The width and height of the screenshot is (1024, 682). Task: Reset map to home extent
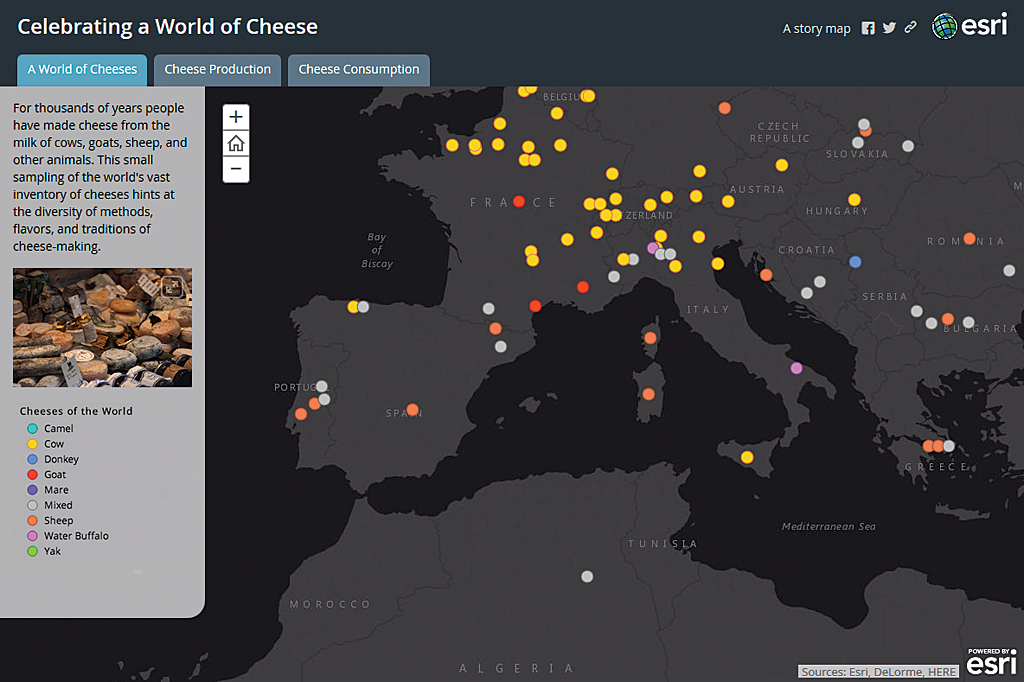pyautogui.click(x=236, y=143)
